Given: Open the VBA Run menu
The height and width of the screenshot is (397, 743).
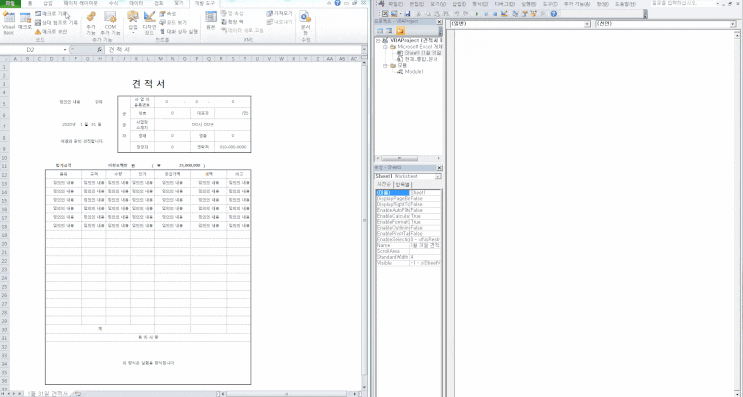Looking at the screenshot, I should pos(528,4).
